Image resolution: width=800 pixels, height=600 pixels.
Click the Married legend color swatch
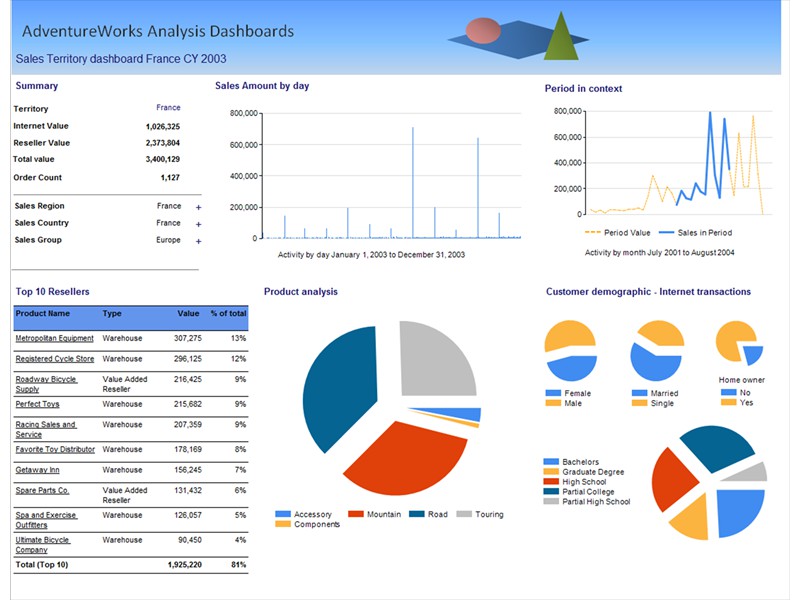click(x=639, y=393)
